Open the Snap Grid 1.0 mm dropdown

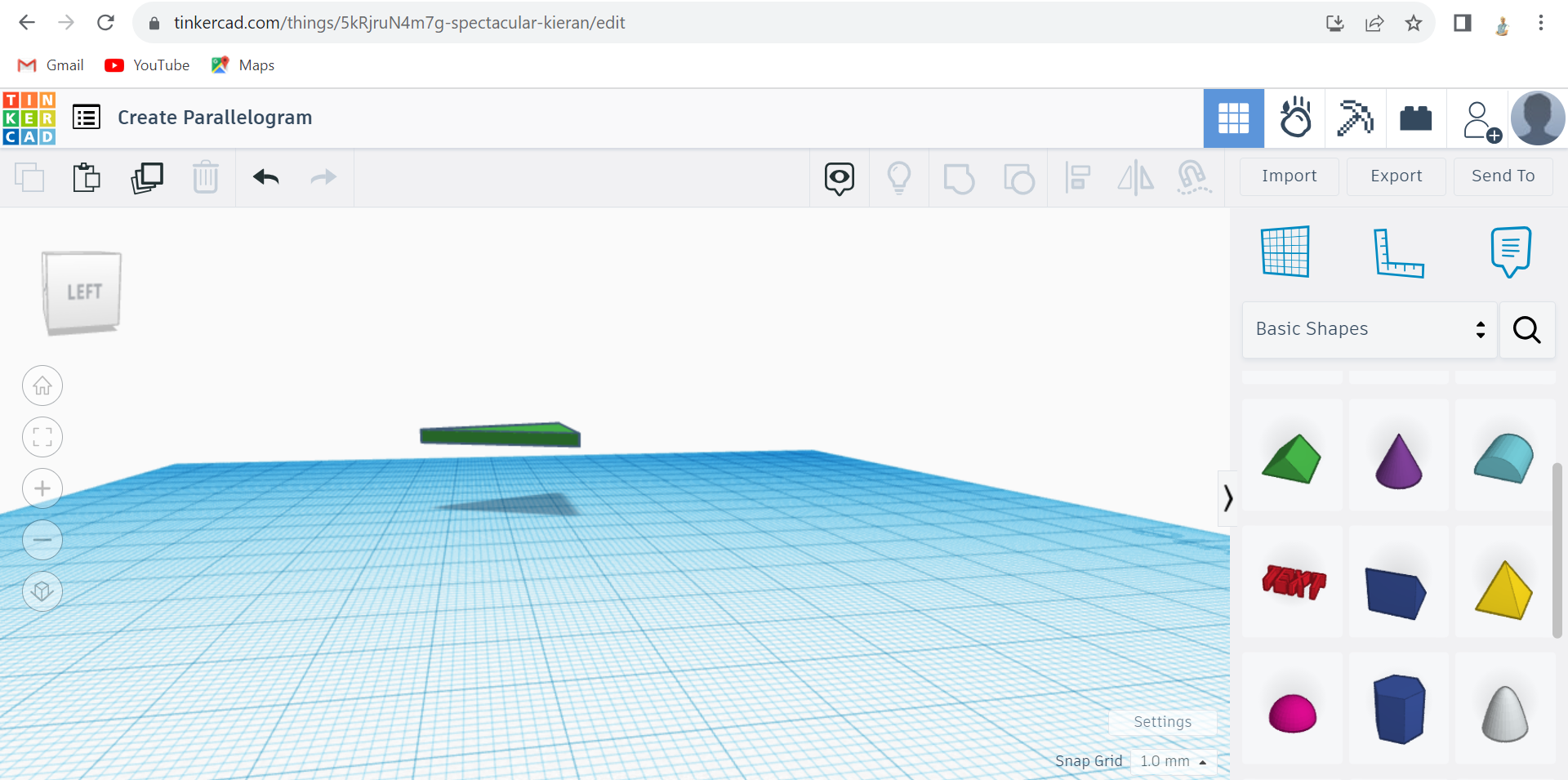[1174, 761]
